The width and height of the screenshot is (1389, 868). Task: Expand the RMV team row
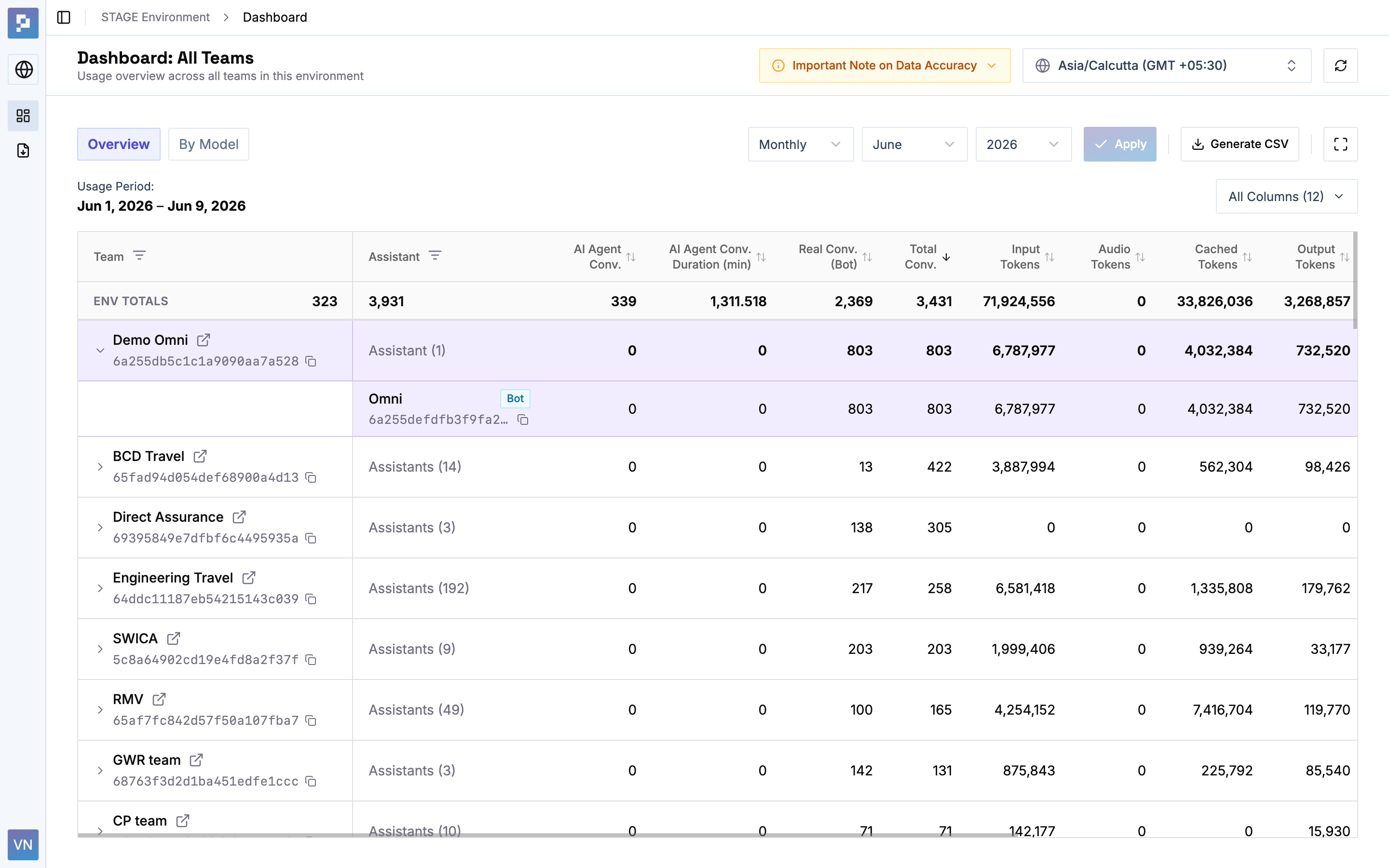pos(100,710)
